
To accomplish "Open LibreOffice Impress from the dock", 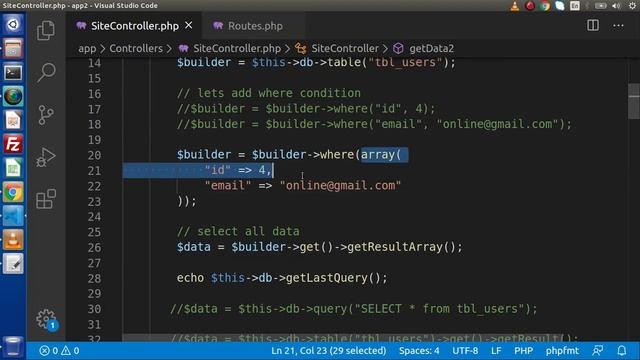I will point(13,120).
